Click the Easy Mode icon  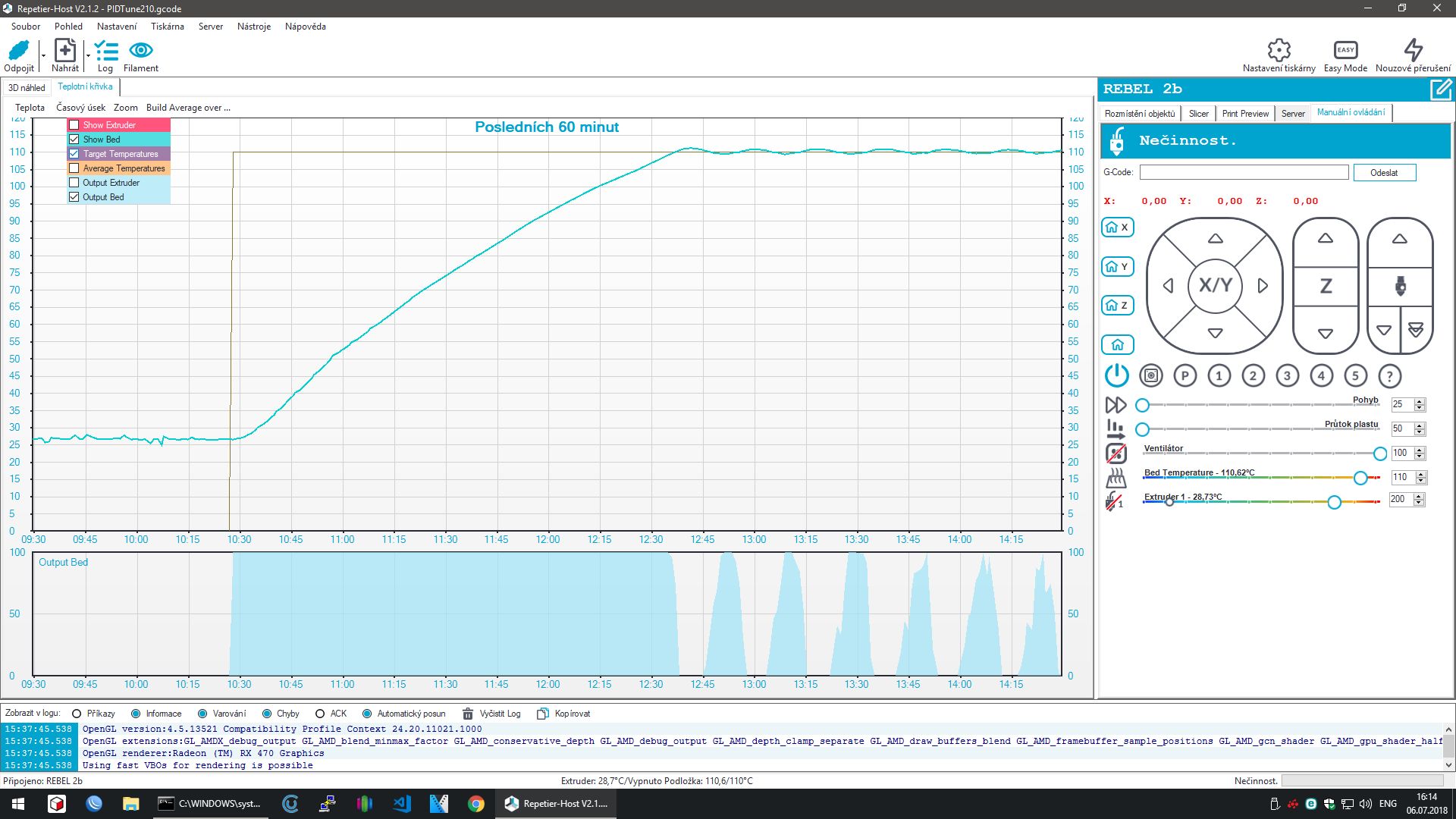click(1345, 51)
